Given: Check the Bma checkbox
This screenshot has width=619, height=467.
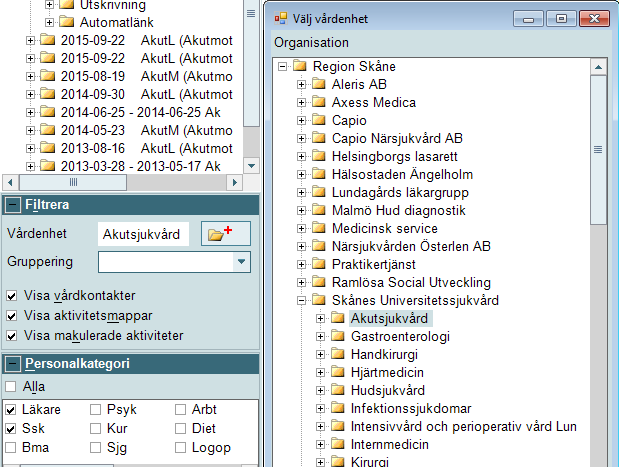Looking at the screenshot, I should point(11,448).
